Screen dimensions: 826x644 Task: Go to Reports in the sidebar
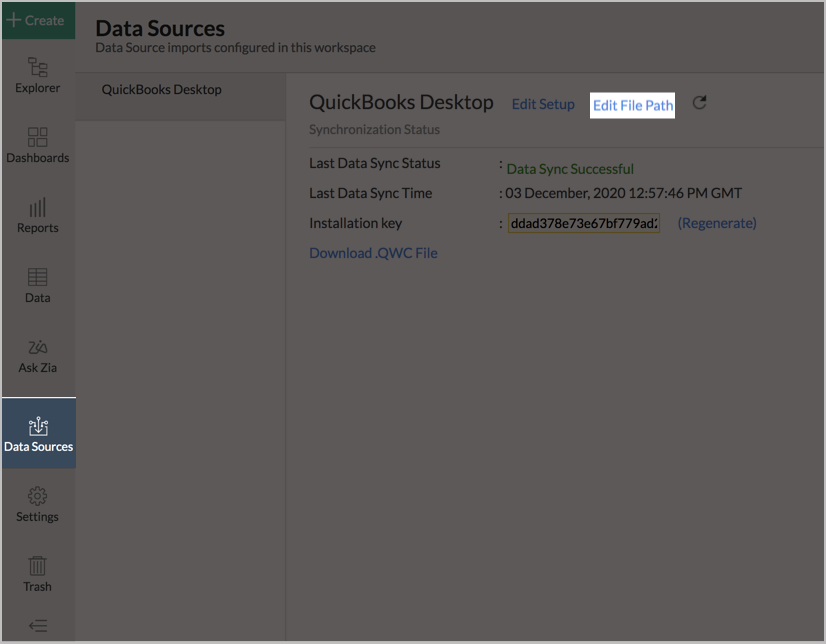click(37, 215)
